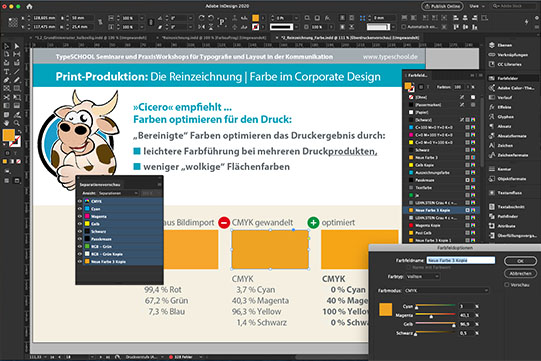This screenshot has height=361, width=541.
Task: Select the Type tool
Action: click(7, 71)
